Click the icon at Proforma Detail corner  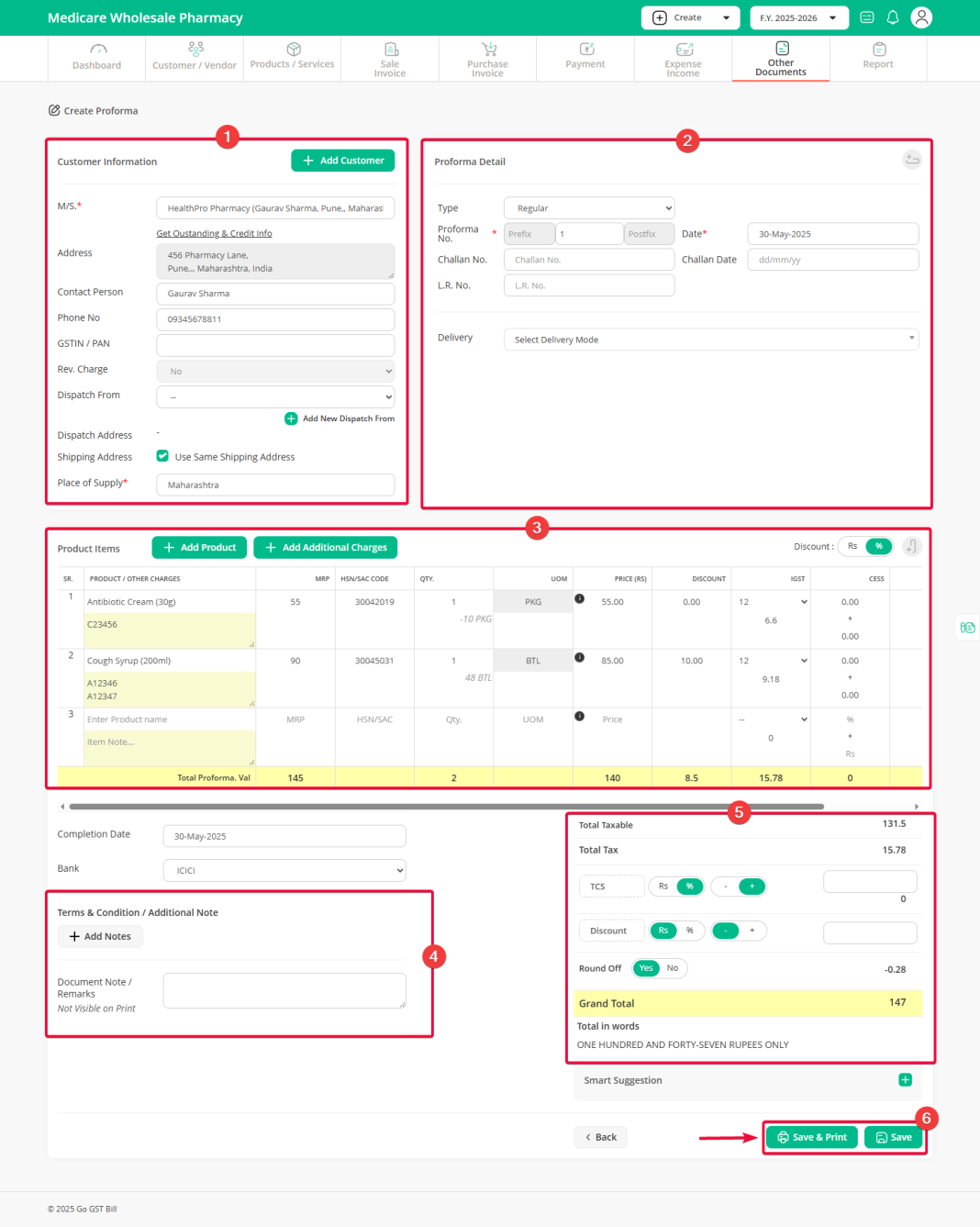(x=911, y=160)
